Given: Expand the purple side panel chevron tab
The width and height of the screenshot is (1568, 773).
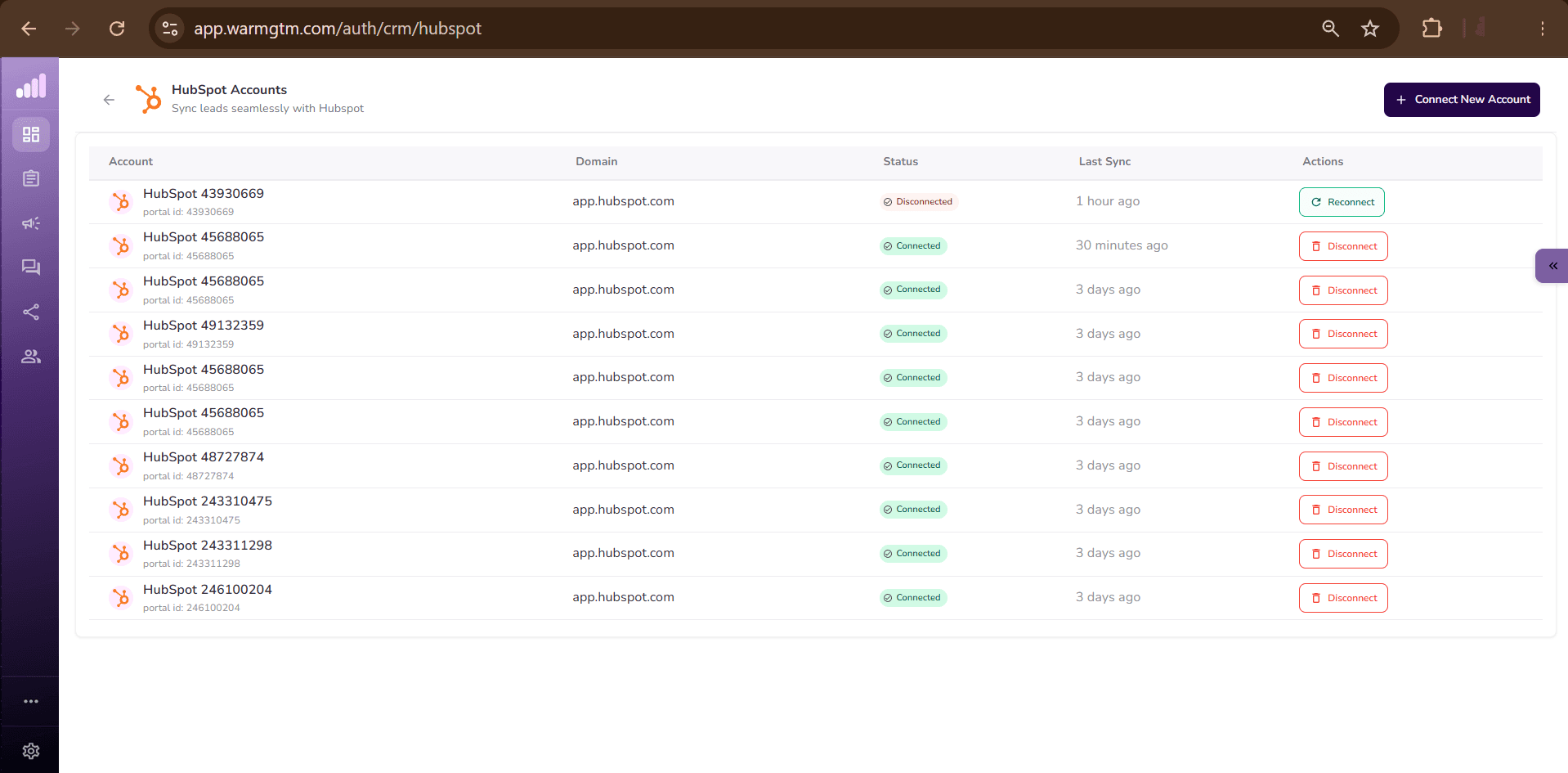Looking at the screenshot, I should click(1552, 266).
